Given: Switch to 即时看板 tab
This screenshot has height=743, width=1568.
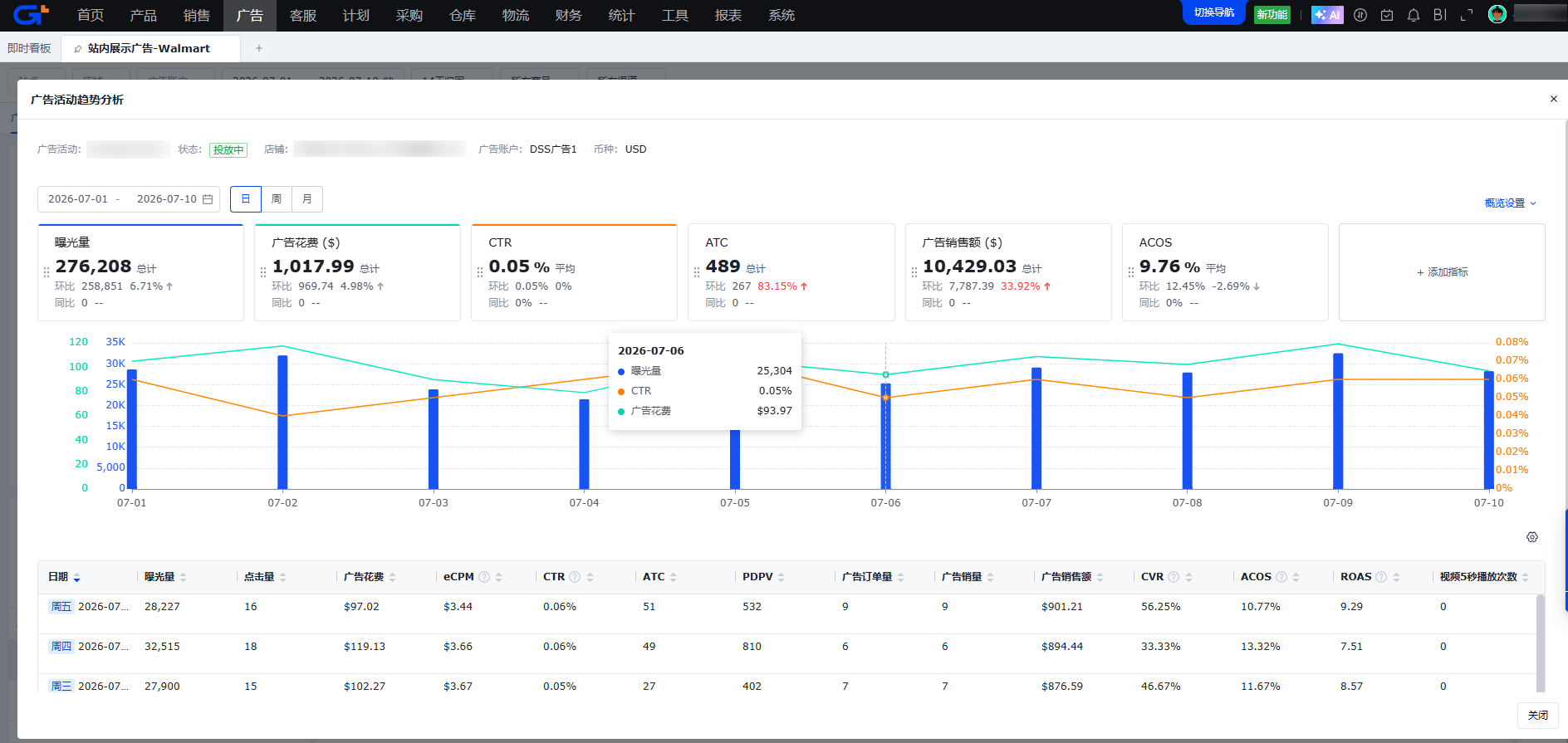Looking at the screenshot, I should tap(30, 48).
